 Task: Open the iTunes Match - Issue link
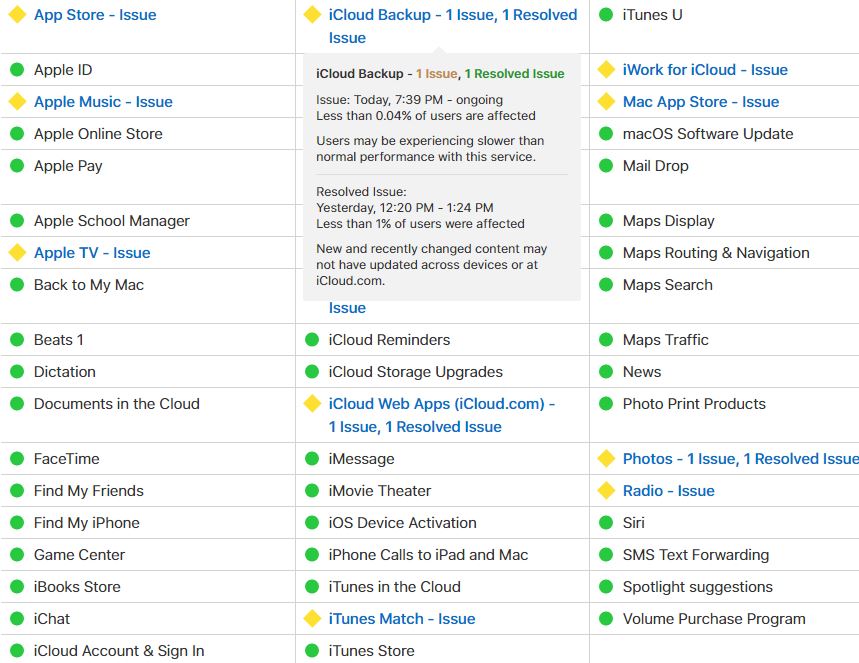click(402, 619)
